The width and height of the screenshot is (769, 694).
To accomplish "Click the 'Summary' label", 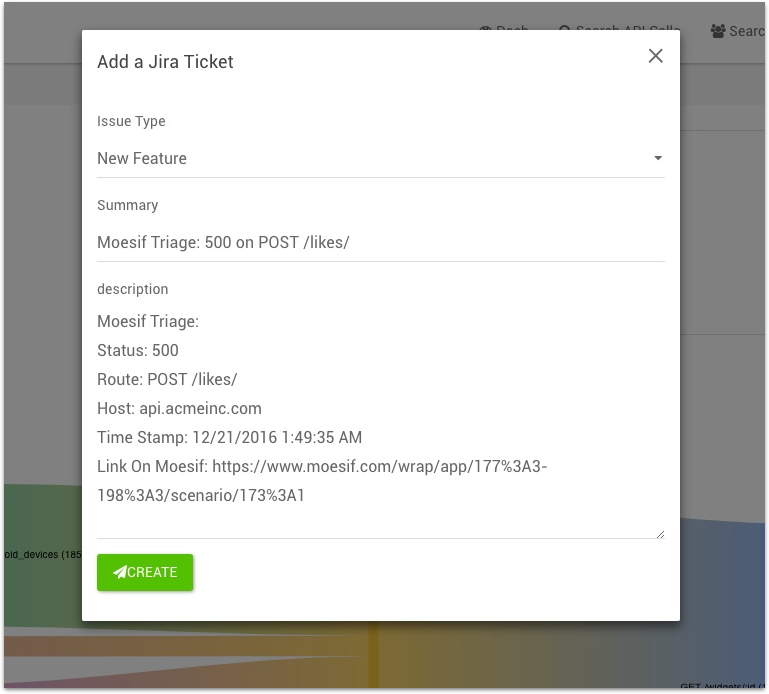I will point(128,205).
